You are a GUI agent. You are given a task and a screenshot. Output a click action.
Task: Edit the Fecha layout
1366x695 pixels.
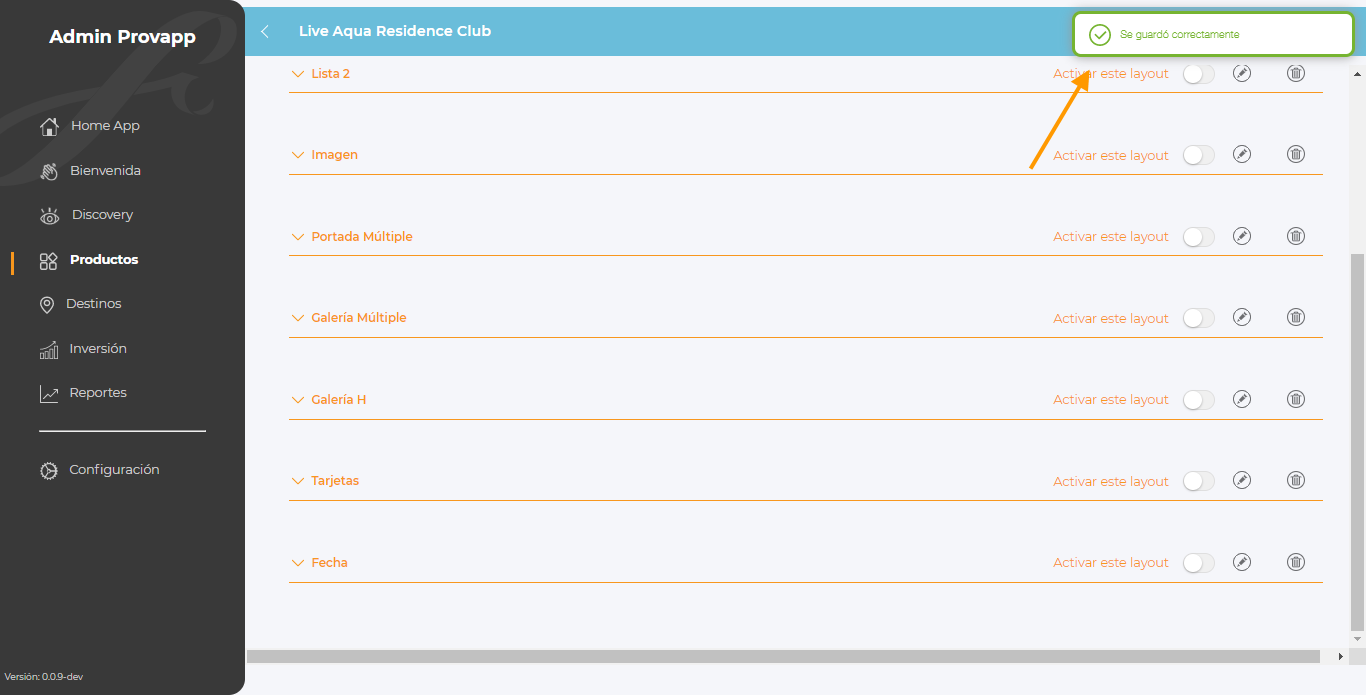click(x=1242, y=562)
